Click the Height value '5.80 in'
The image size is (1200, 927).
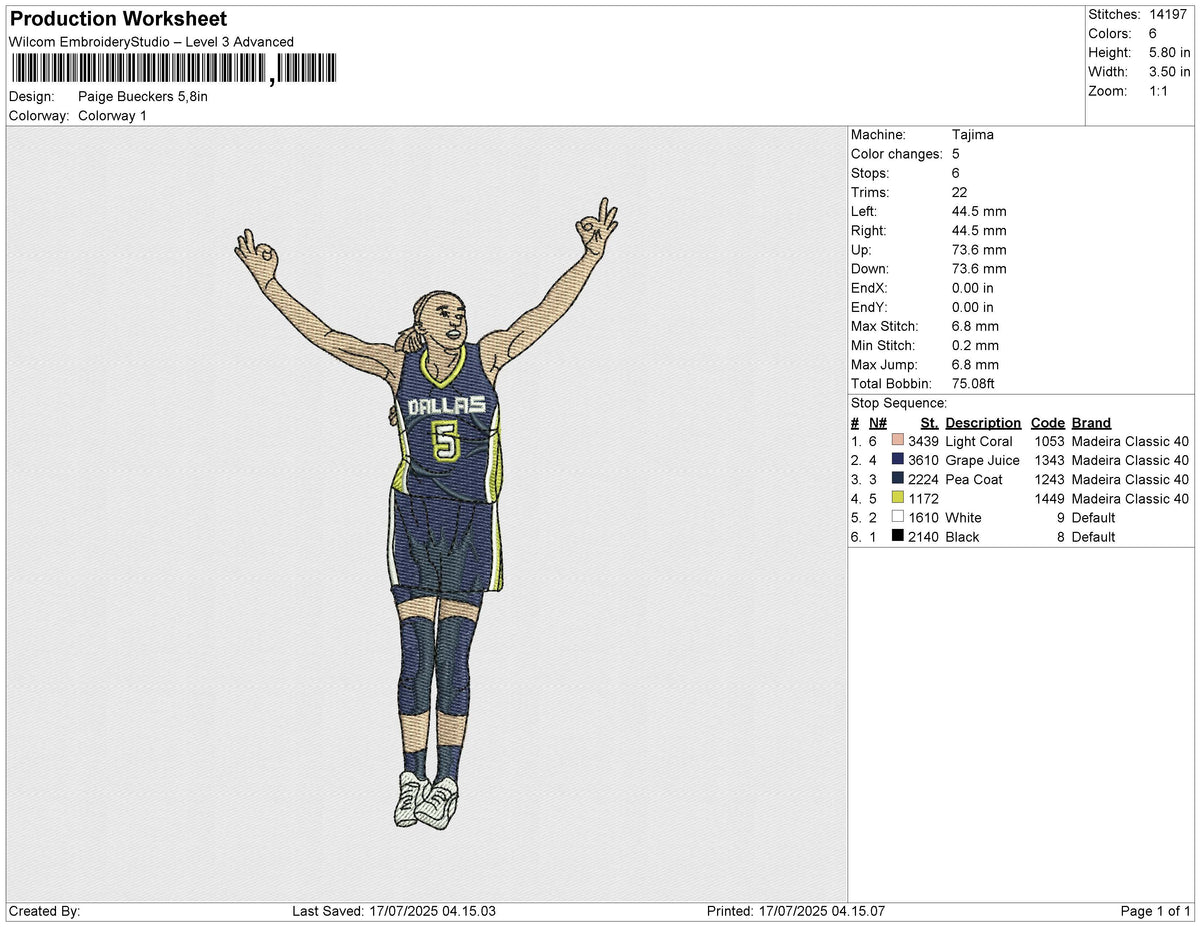click(1169, 52)
